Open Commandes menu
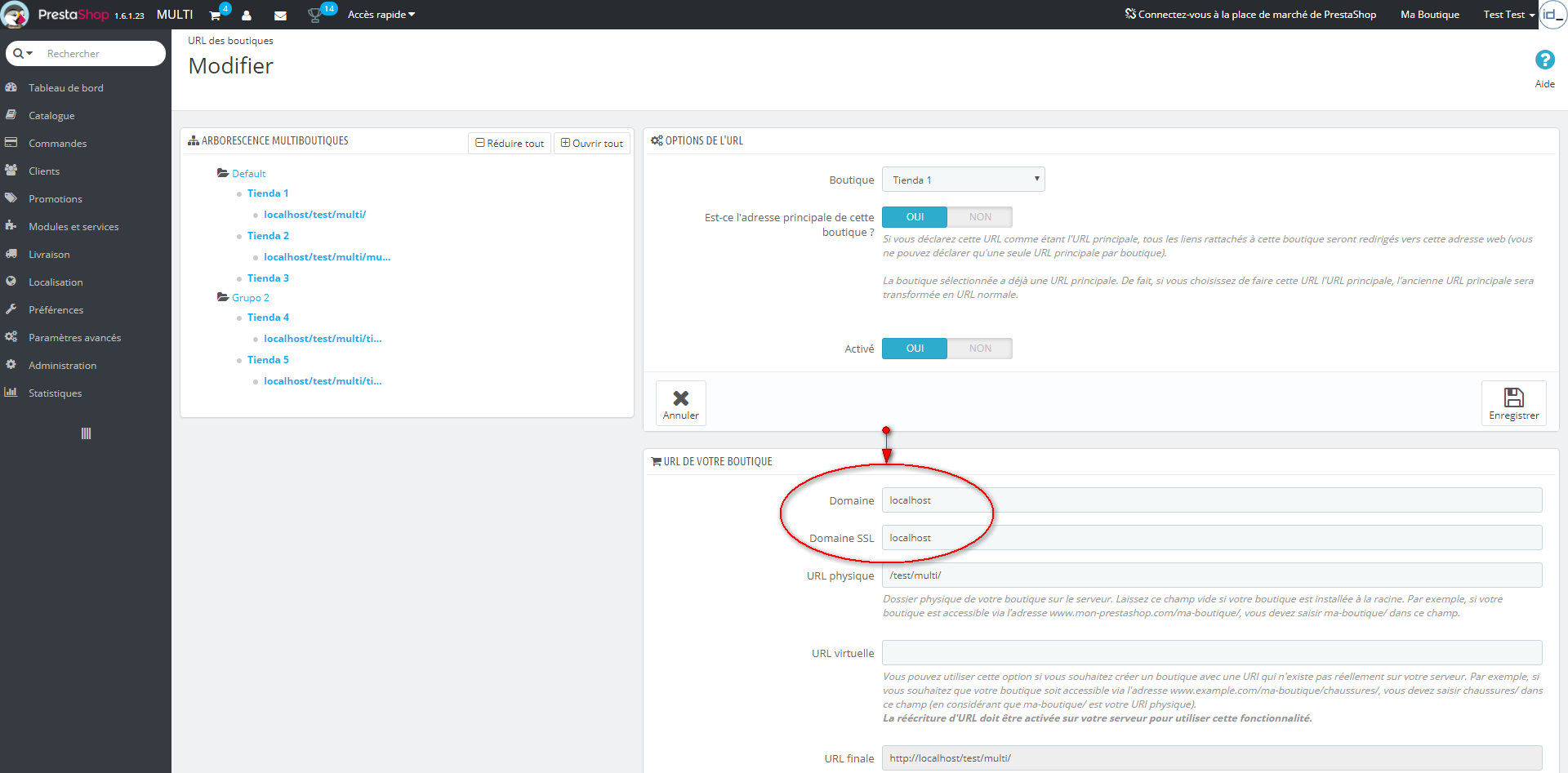Image resolution: width=1568 pixels, height=773 pixels. (x=57, y=143)
